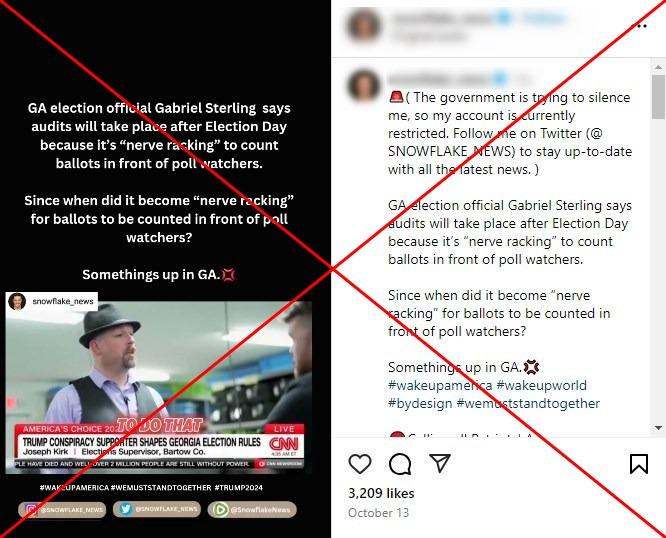Click the scrollbar down arrow in caption
Image resolution: width=666 pixels, height=538 pixels.
point(658,428)
